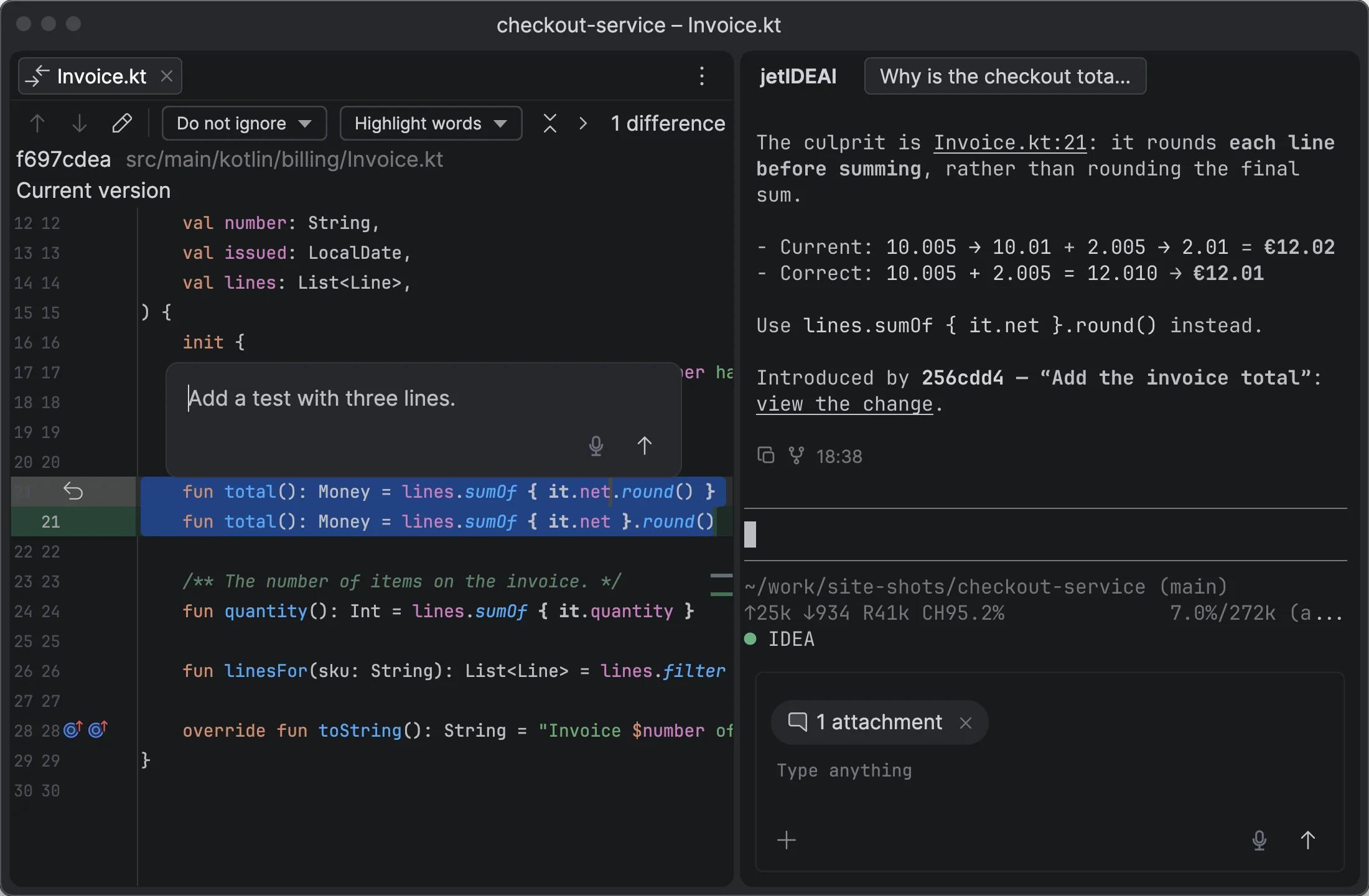Viewport: 1369px width, 896px height.
Task: Revert line 21 change with undo arrow
Action: click(73, 492)
